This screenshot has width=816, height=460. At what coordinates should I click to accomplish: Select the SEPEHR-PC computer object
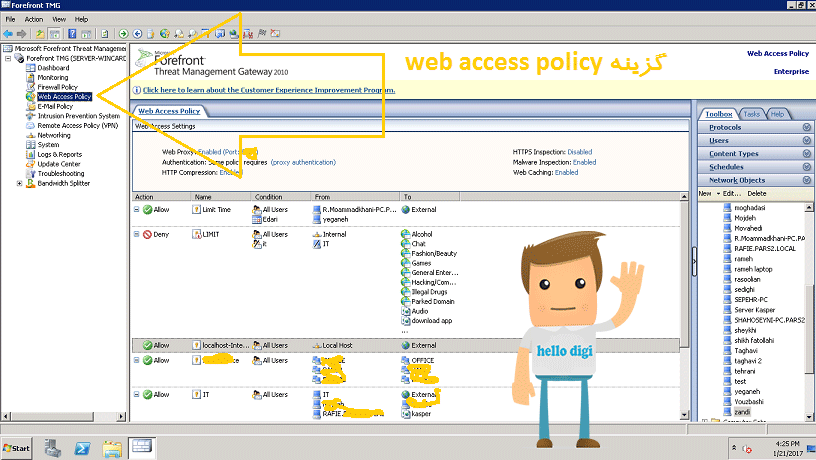tap(750, 300)
